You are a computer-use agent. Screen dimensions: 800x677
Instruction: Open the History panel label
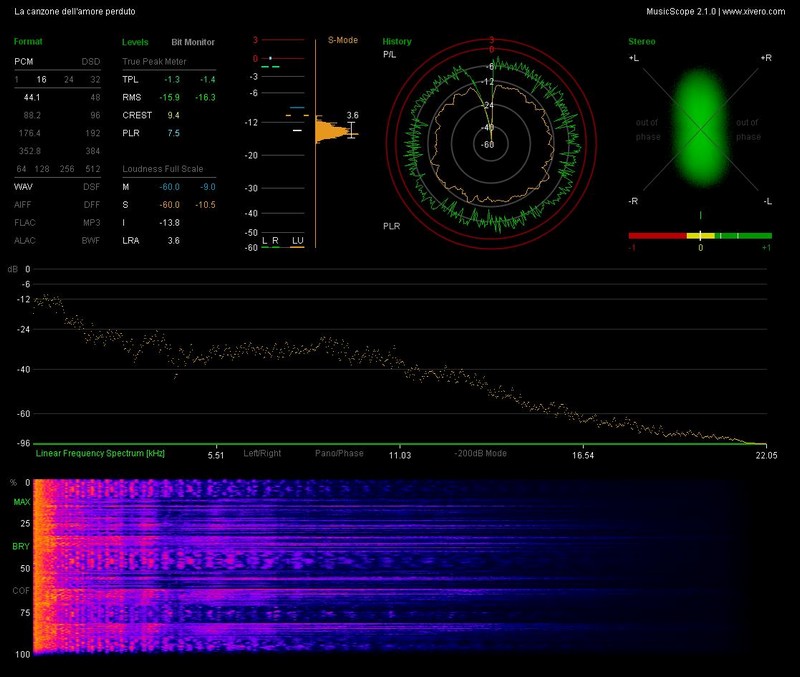coord(397,42)
